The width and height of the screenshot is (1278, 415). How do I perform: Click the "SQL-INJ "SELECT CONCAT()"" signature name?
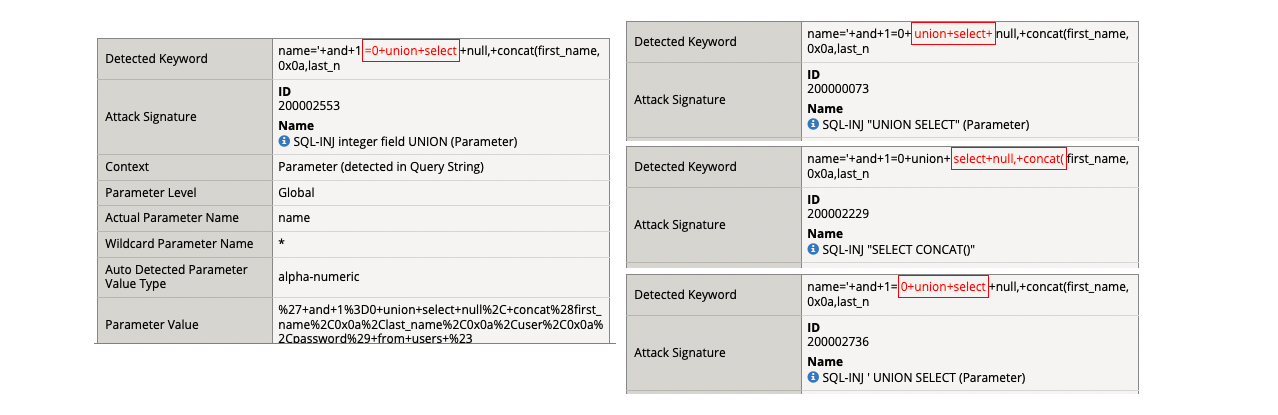tap(897, 249)
